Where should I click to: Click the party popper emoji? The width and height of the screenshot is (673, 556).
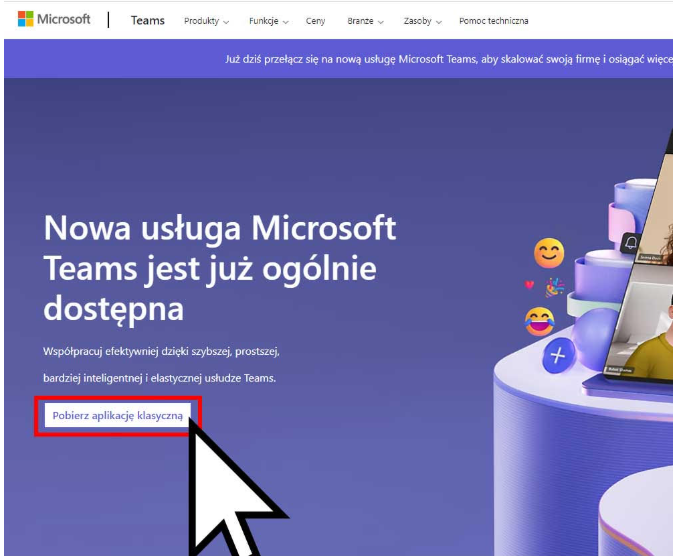(555, 288)
